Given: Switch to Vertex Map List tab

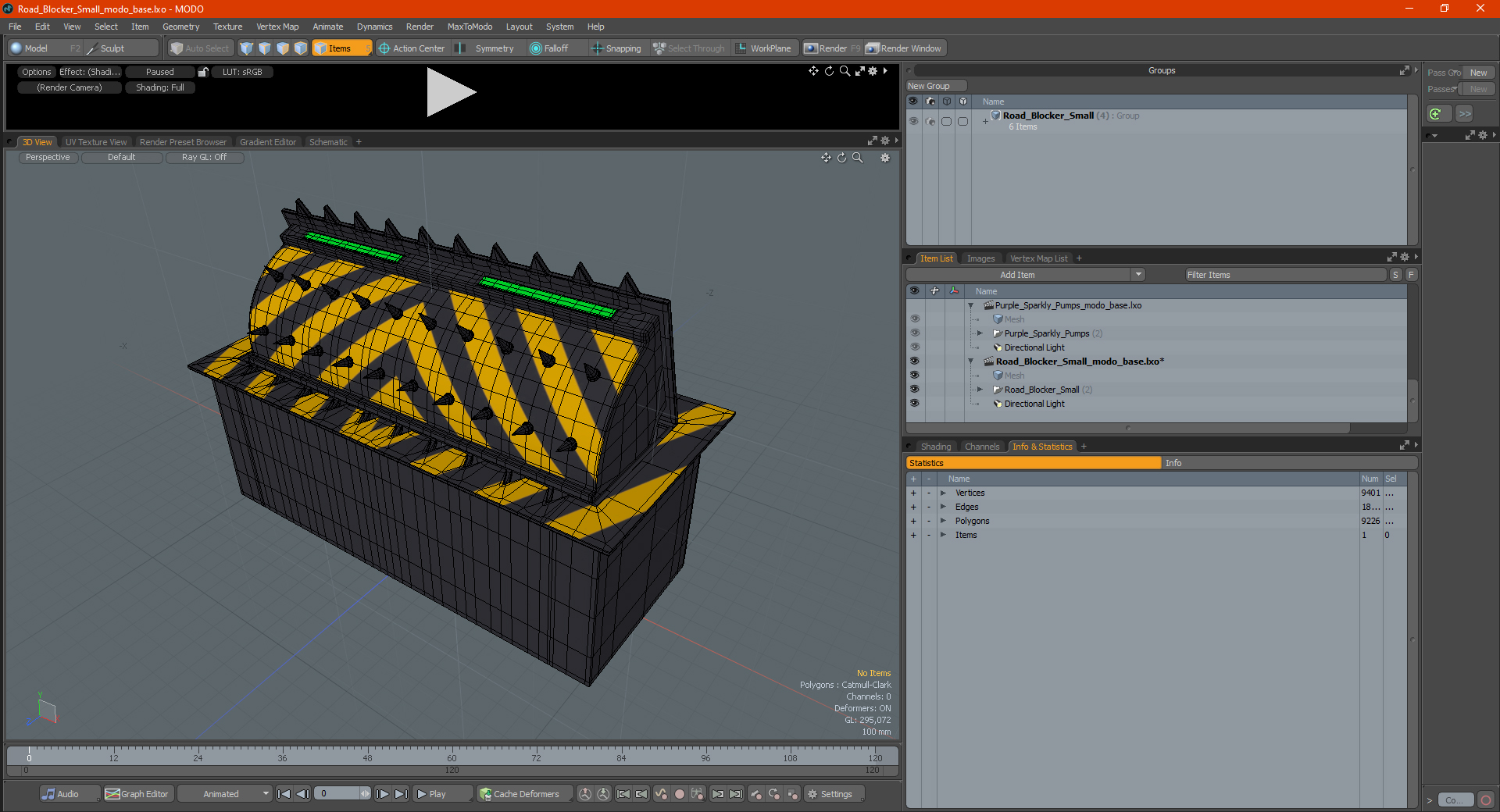Looking at the screenshot, I should pos(1038,258).
